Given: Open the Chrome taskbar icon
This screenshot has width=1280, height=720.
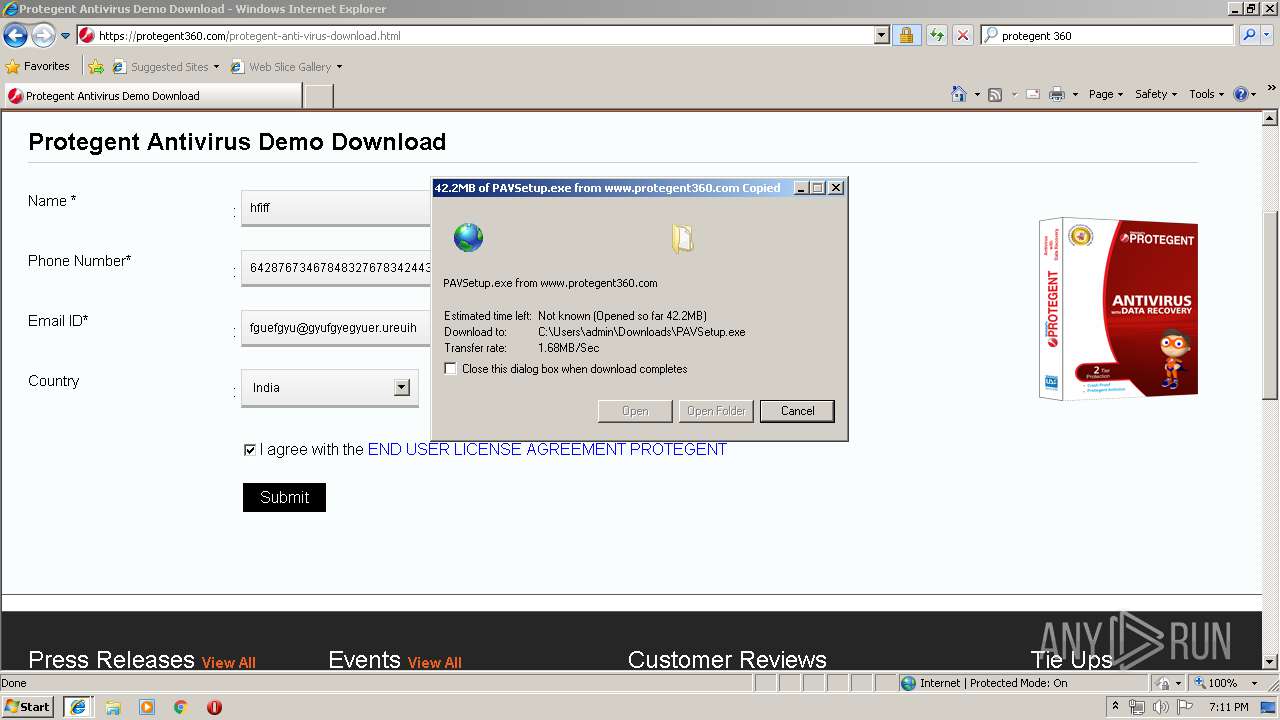Looking at the screenshot, I should [181, 707].
